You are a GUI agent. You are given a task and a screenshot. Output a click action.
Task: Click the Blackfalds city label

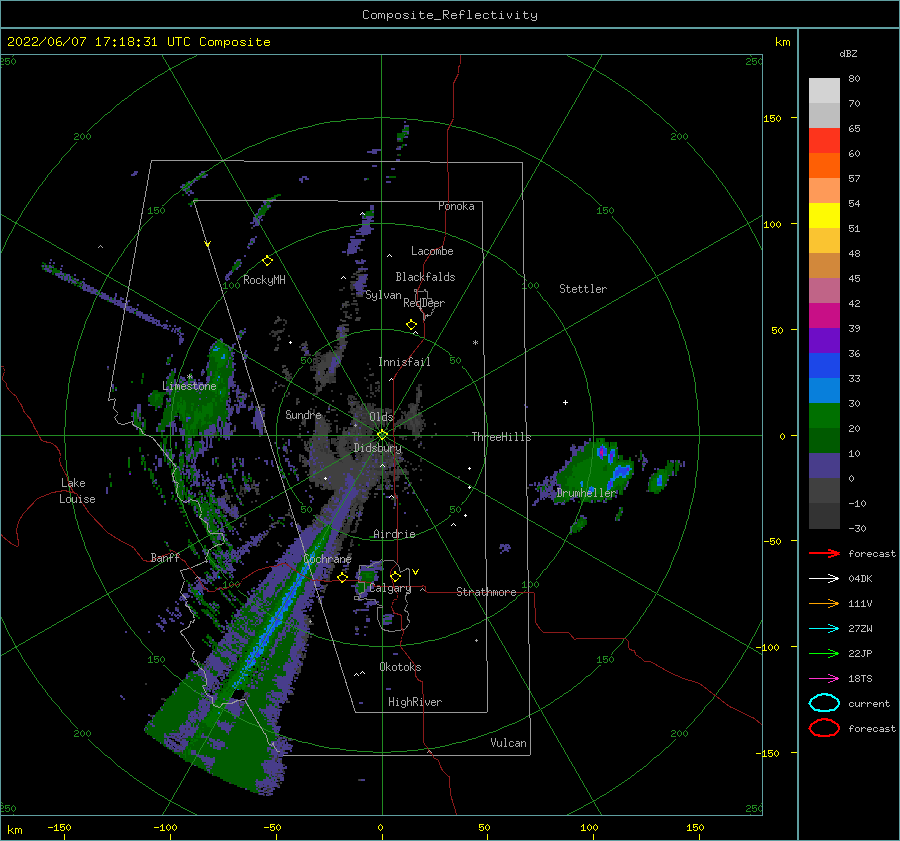tap(425, 277)
